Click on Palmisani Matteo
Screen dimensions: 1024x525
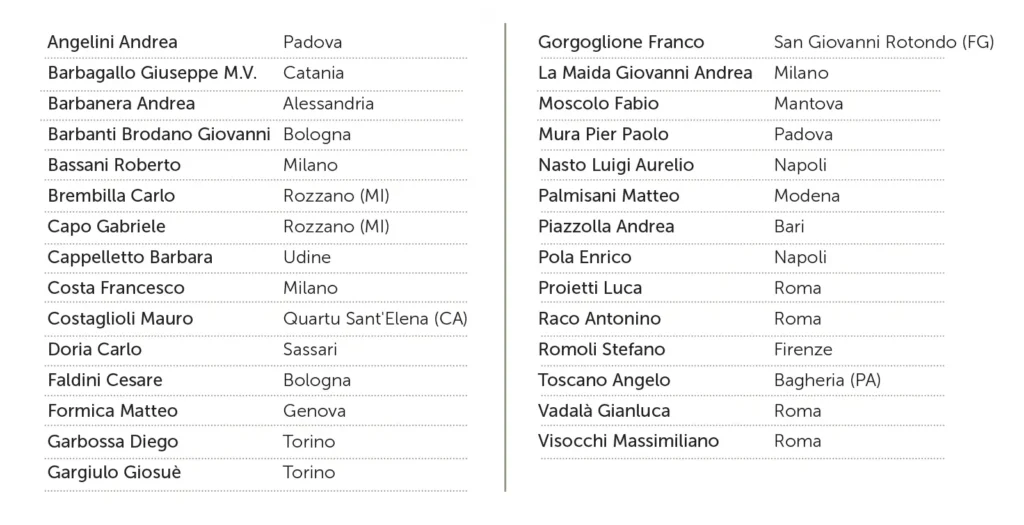pos(609,196)
